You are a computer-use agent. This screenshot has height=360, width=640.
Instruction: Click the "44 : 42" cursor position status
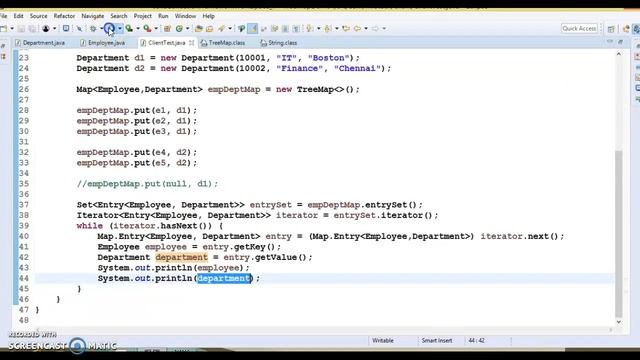tap(476, 340)
